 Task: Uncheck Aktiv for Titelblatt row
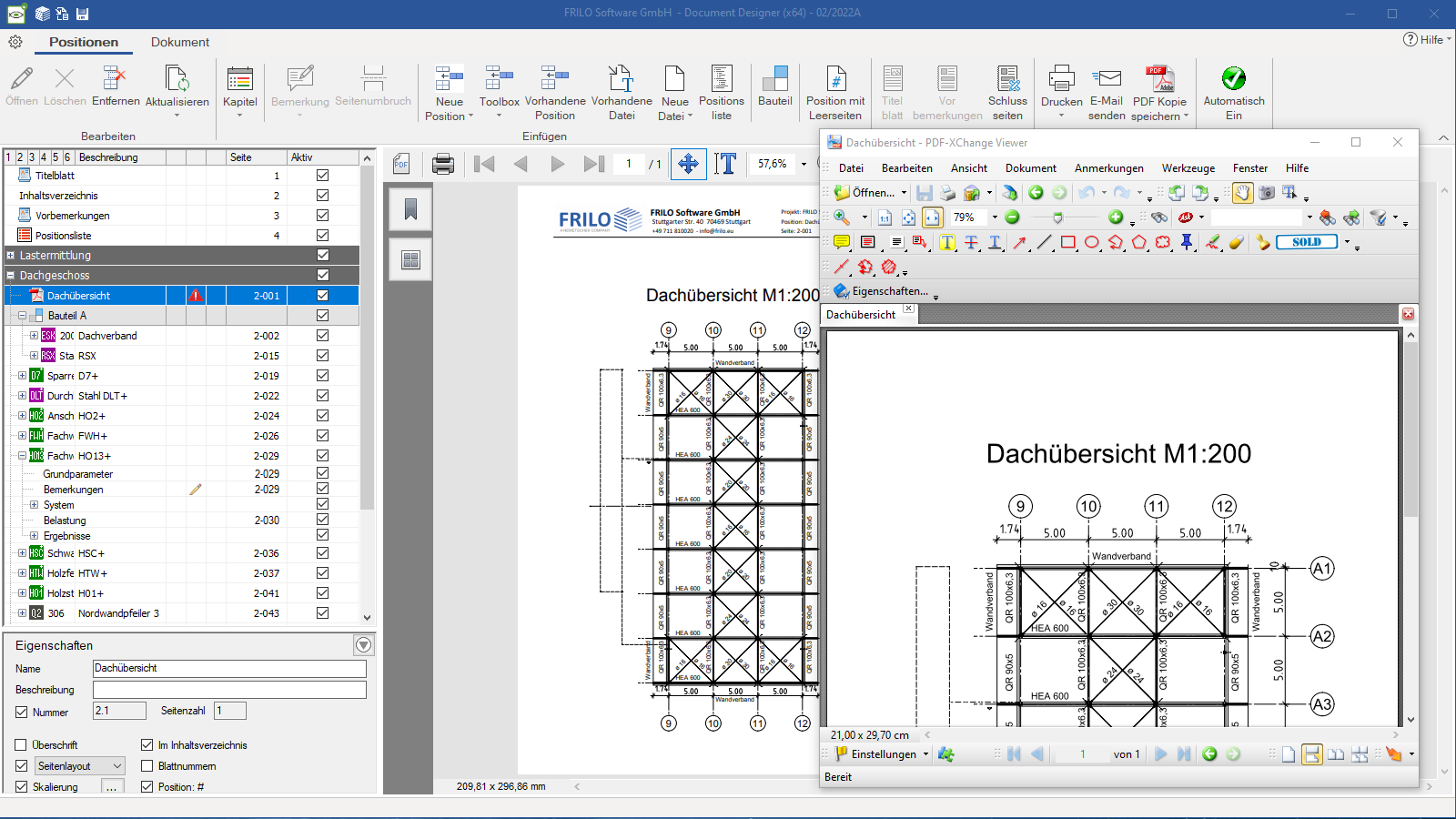click(x=322, y=176)
